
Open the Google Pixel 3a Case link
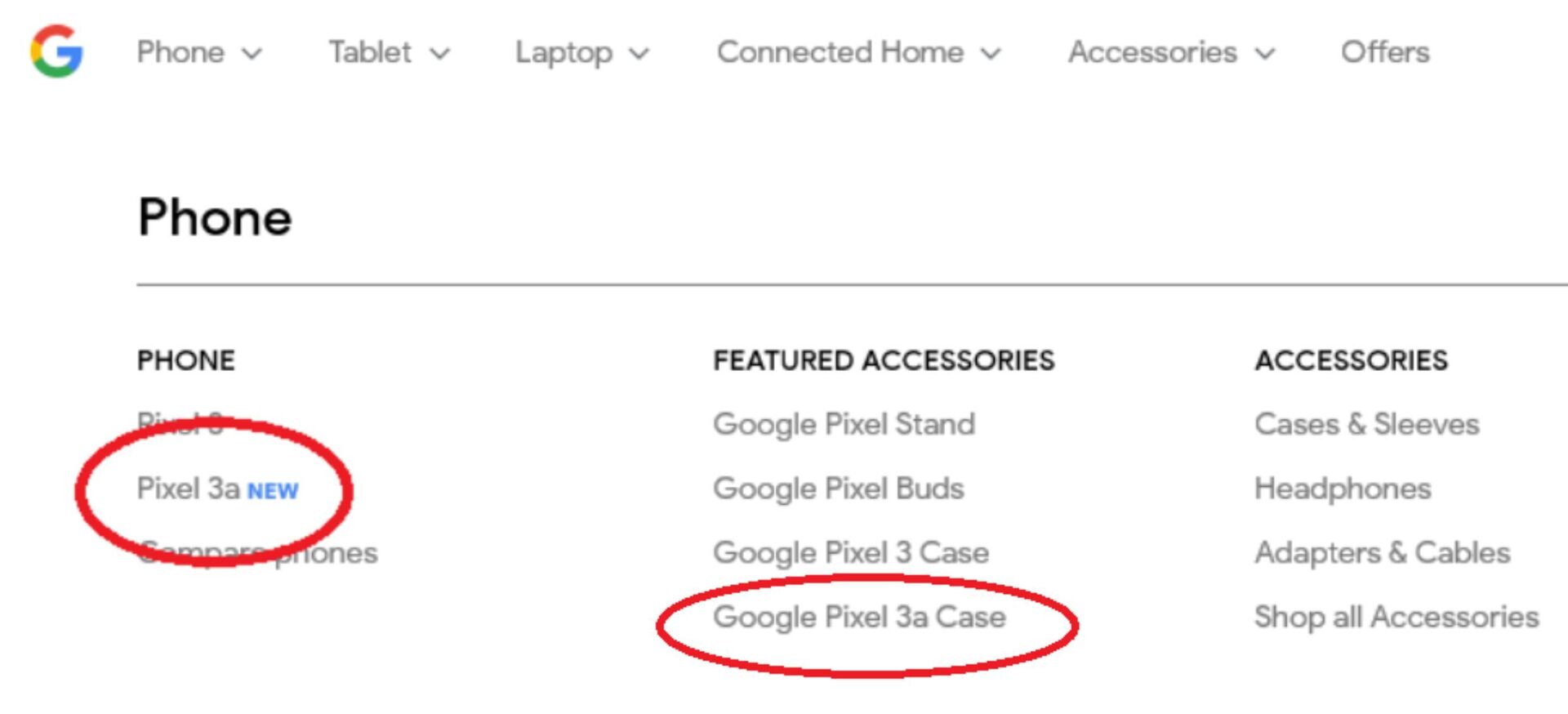pyautogui.click(x=858, y=618)
